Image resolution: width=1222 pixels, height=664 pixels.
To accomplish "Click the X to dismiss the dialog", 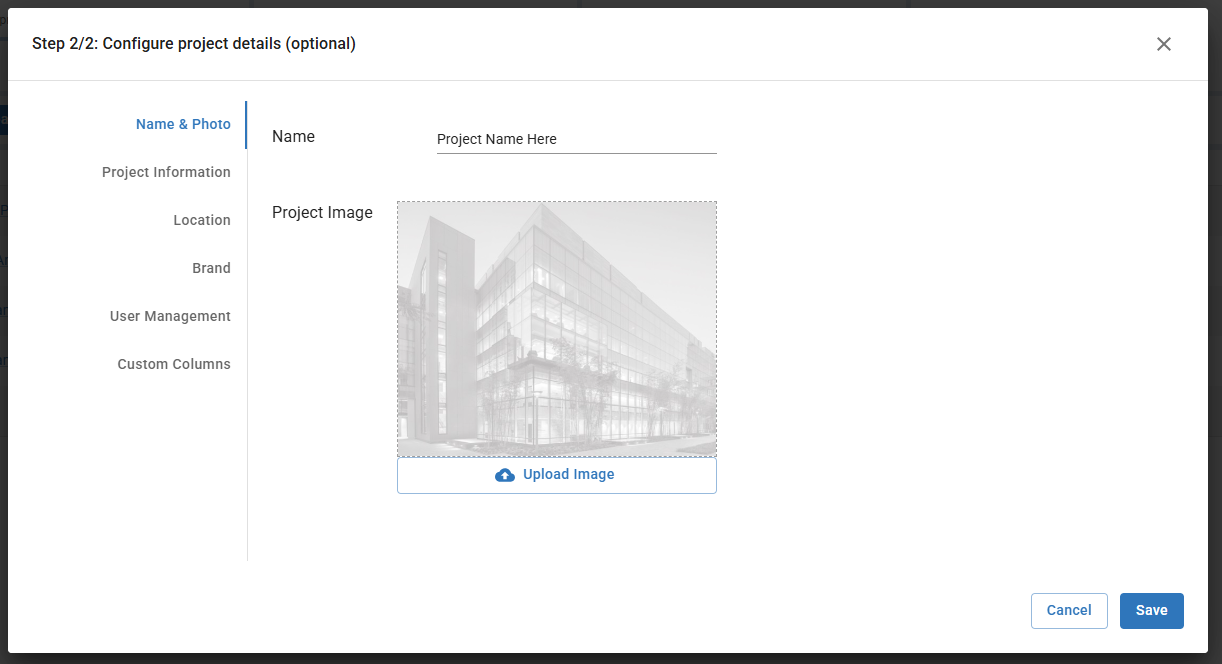I will (x=1163, y=44).
